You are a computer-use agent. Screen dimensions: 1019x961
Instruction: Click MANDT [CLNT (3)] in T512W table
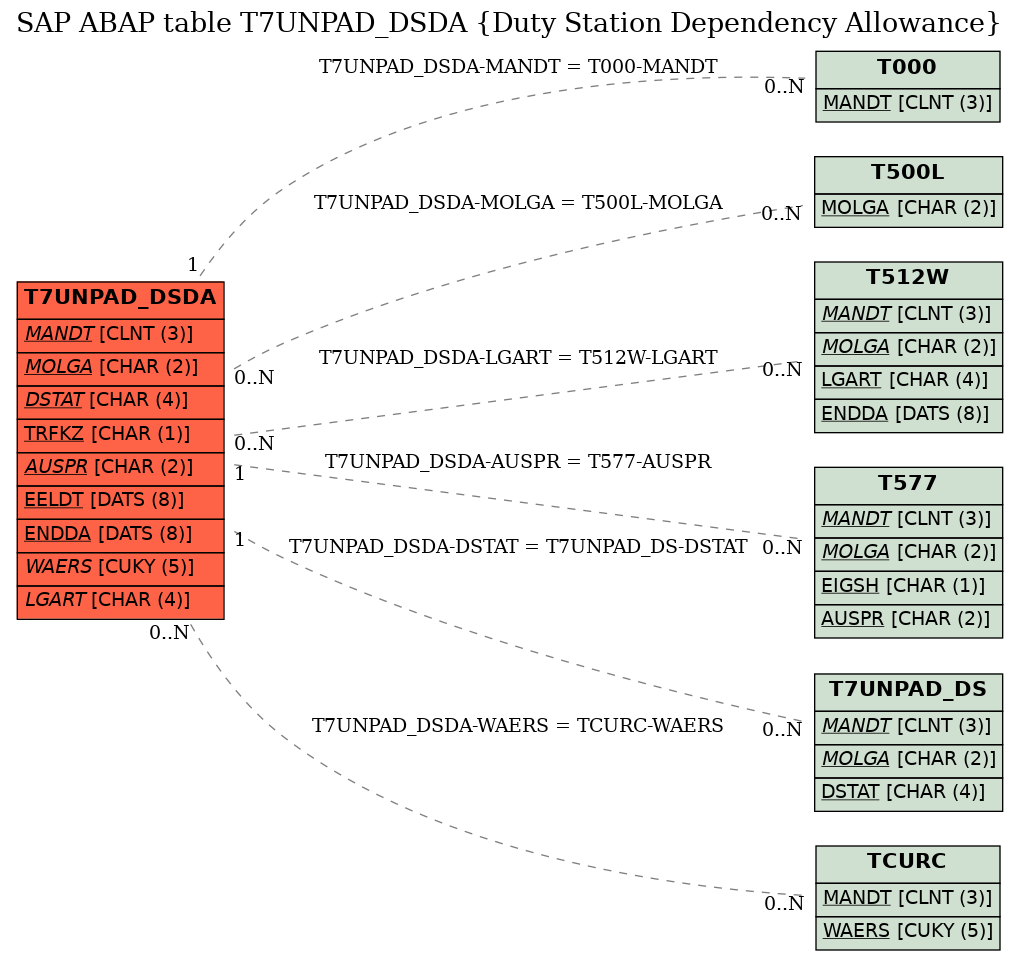[908, 314]
